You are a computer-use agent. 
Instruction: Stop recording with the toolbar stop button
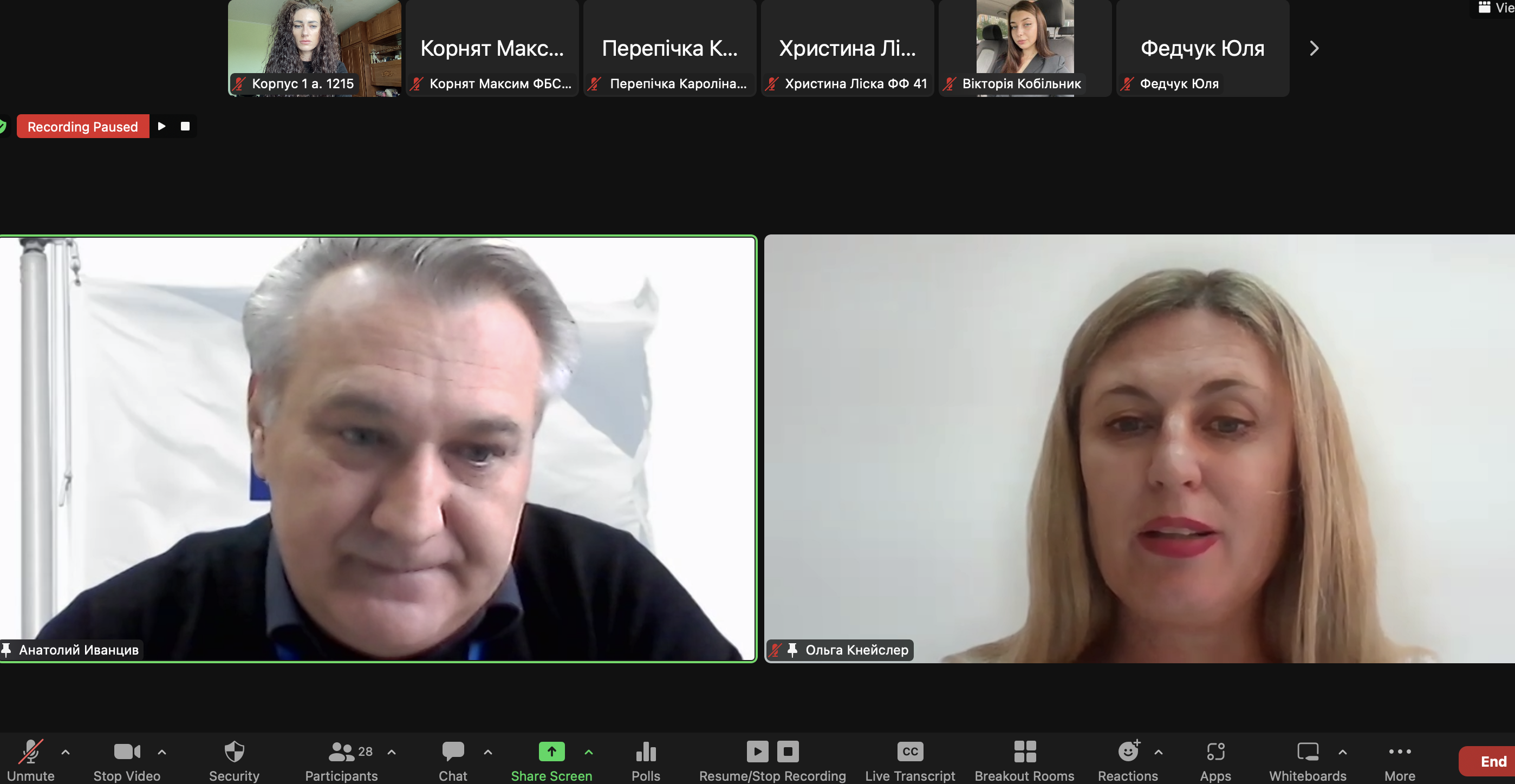(x=788, y=751)
